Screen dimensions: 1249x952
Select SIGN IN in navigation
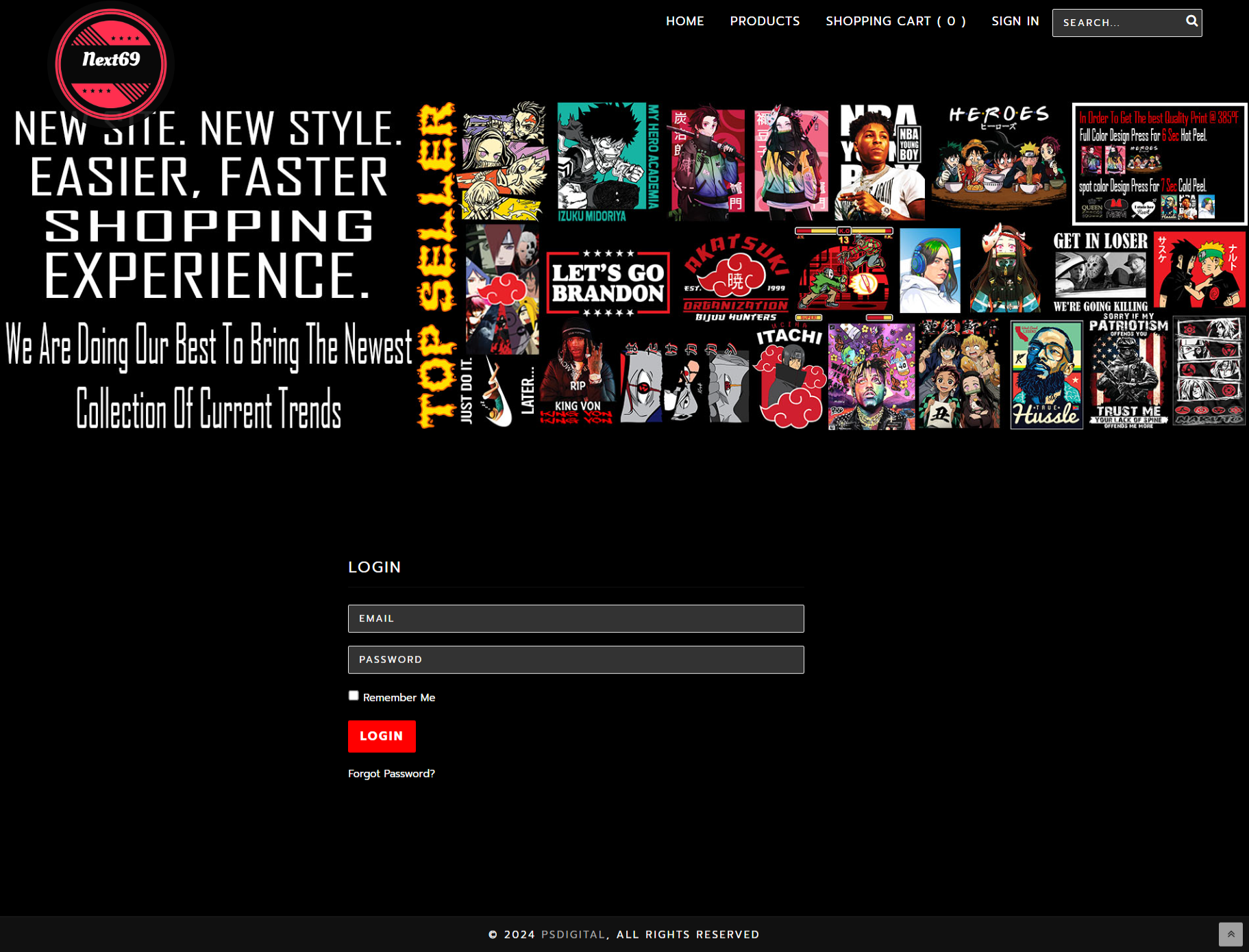pos(1015,21)
